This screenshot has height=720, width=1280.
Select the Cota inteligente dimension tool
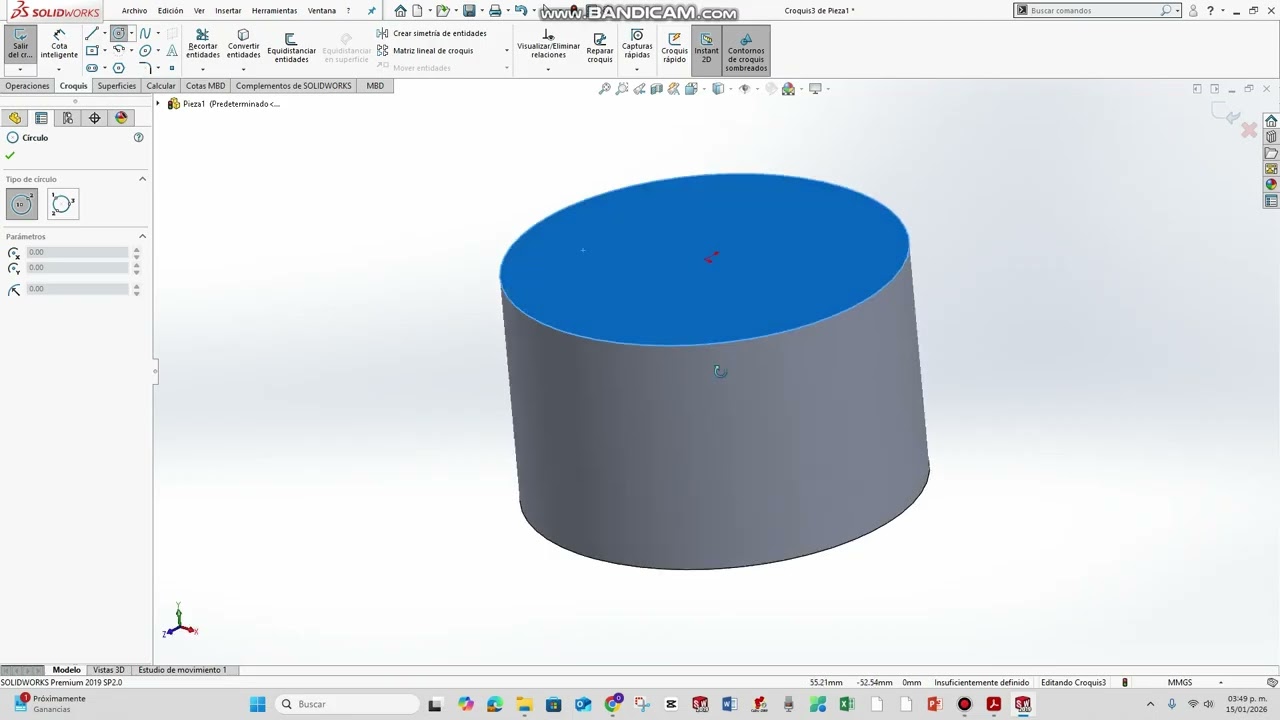coord(59,45)
